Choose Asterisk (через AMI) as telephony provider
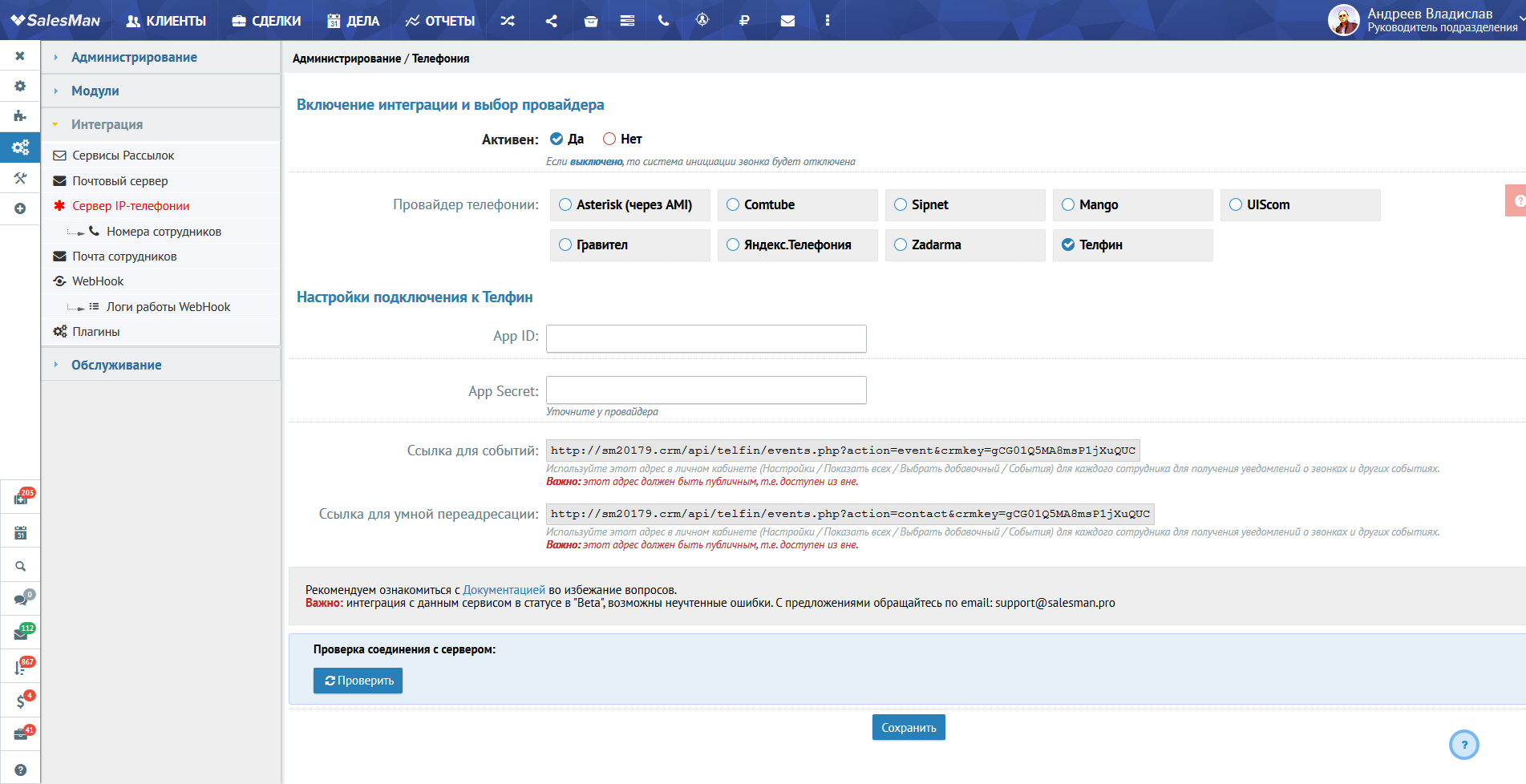 pyautogui.click(x=566, y=204)
